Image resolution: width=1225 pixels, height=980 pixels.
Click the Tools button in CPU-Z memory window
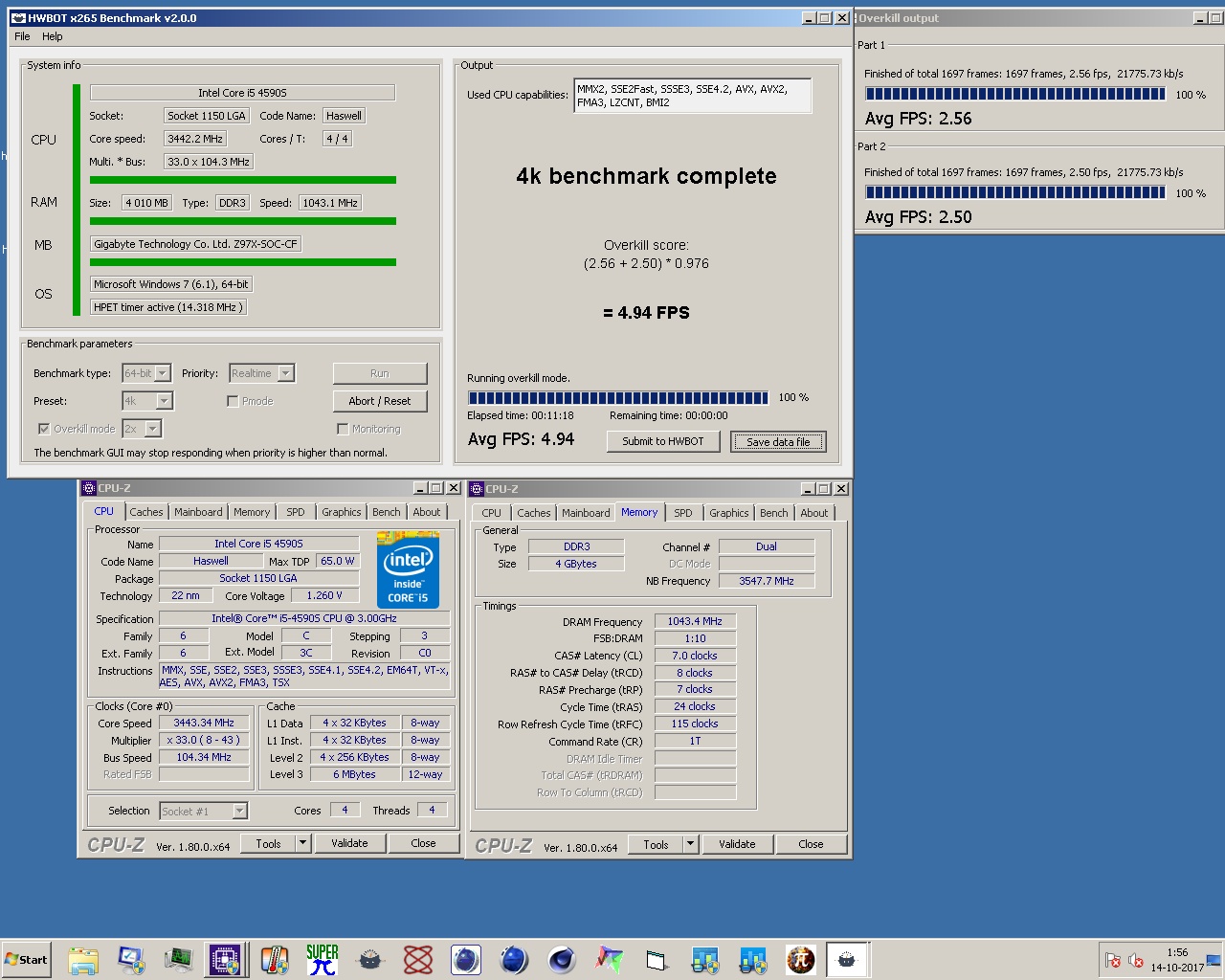tap(656, 844)
